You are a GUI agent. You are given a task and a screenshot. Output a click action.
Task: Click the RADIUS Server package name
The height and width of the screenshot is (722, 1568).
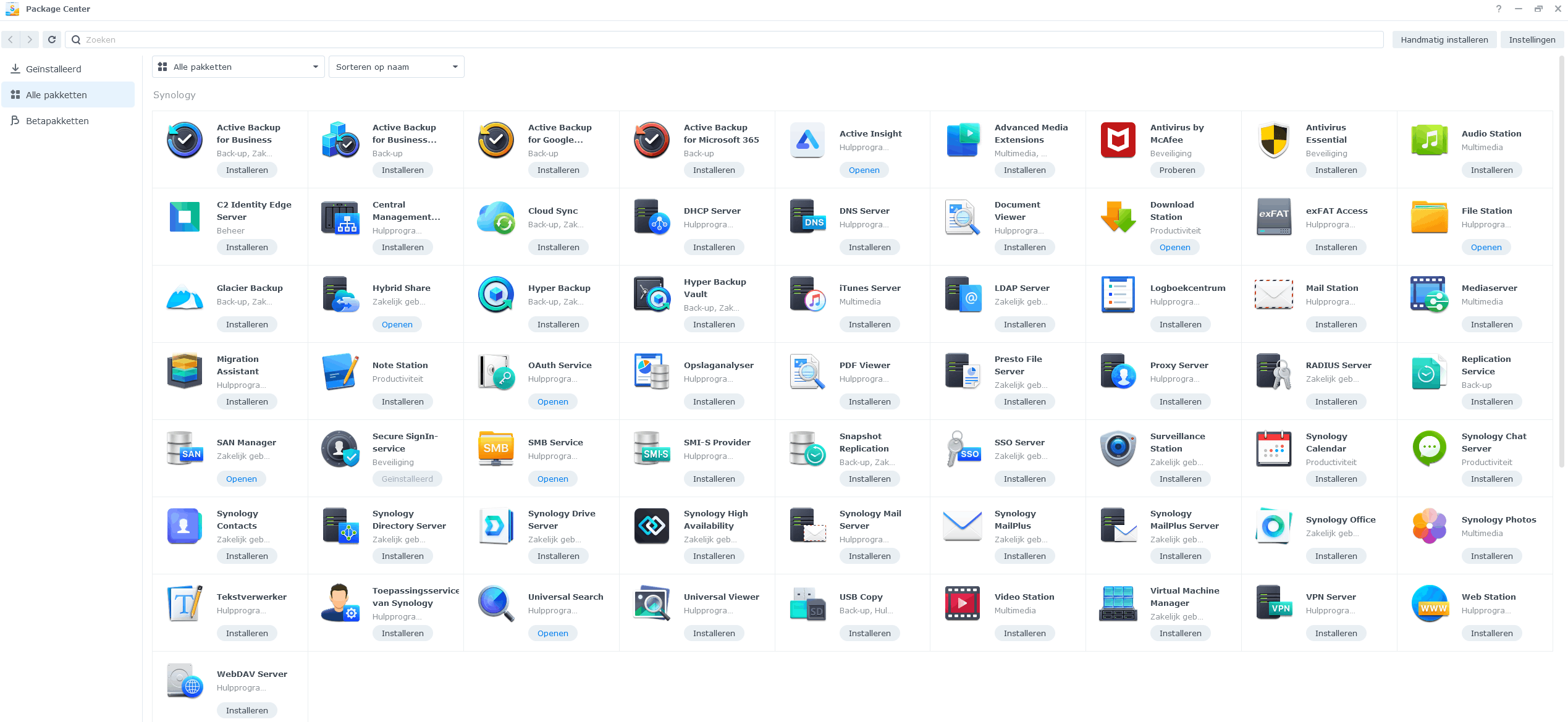[x=1338, y=365]
